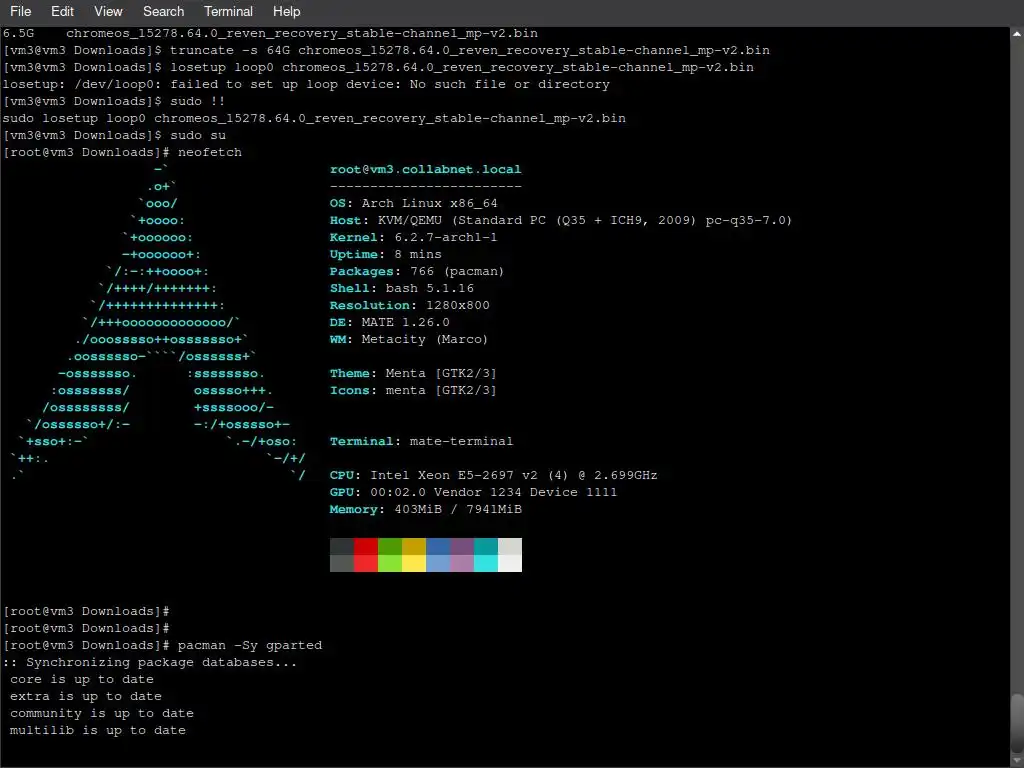Click the '6.5G' file size text
The image size is (1024, 768).
click(18, 33)
